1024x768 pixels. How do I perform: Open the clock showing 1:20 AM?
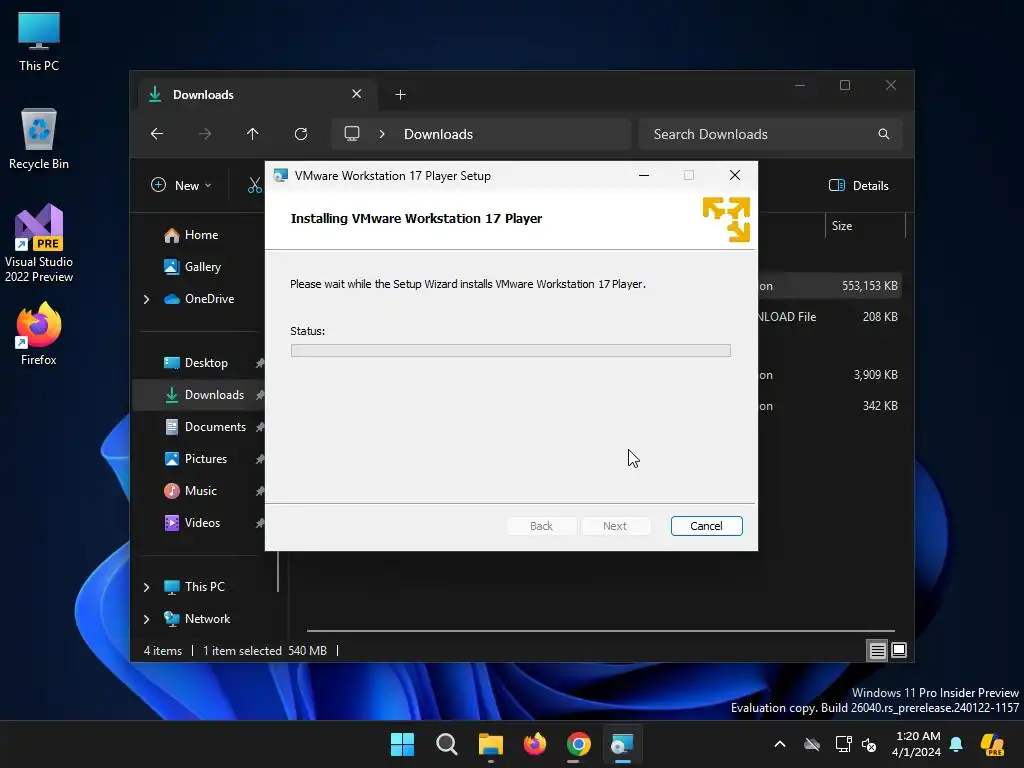918,744
